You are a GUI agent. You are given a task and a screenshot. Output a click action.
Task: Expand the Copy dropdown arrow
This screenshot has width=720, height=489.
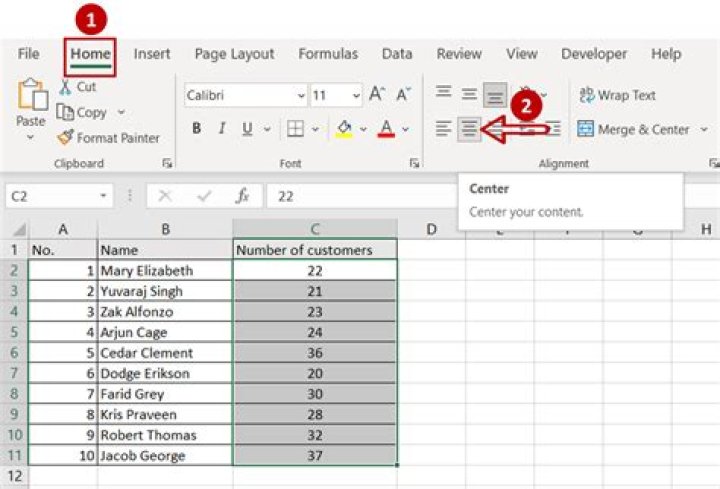pos(121,112)
